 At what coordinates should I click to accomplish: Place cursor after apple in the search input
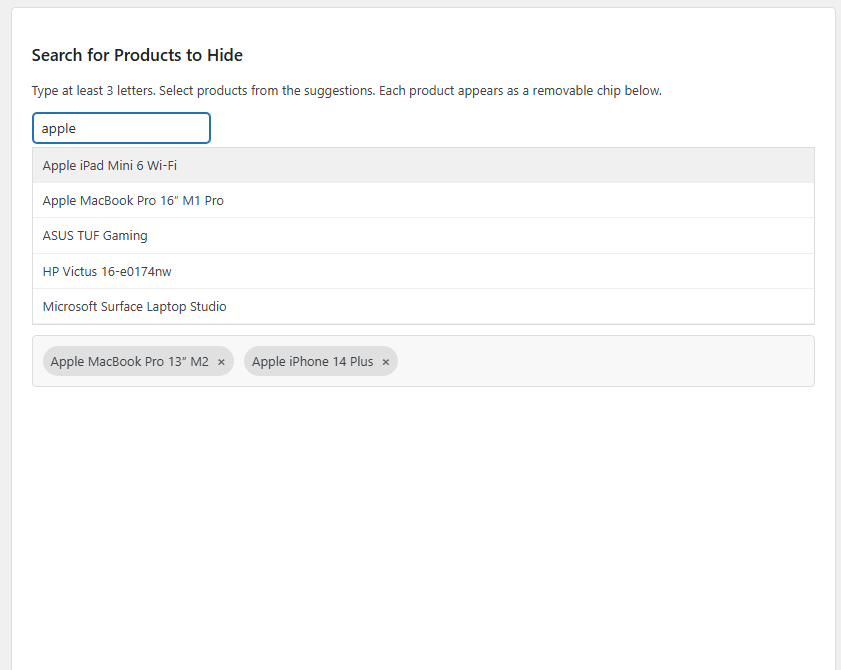tap(78, 129)
